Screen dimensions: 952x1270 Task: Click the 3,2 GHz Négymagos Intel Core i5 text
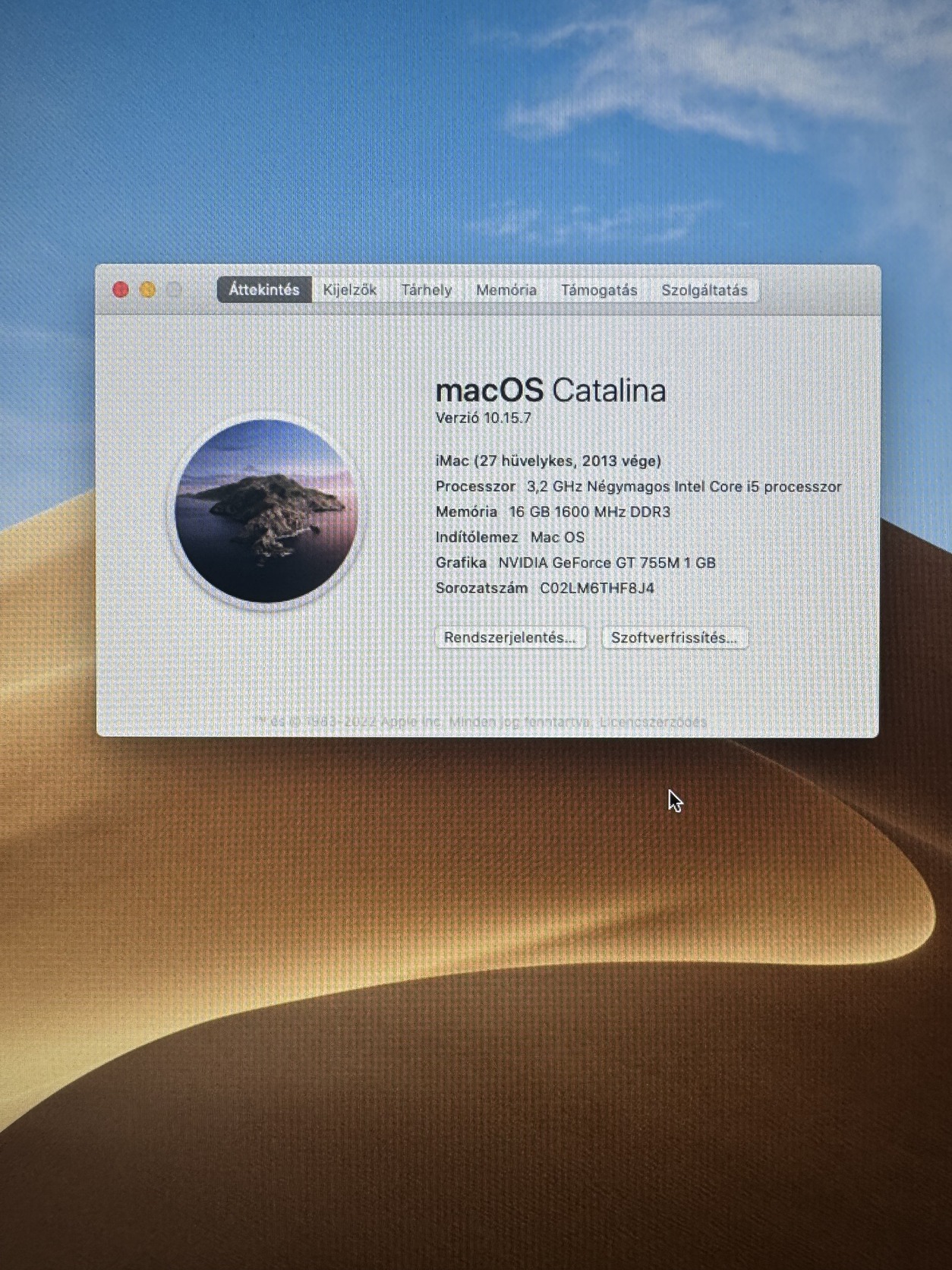coord(643,486)
